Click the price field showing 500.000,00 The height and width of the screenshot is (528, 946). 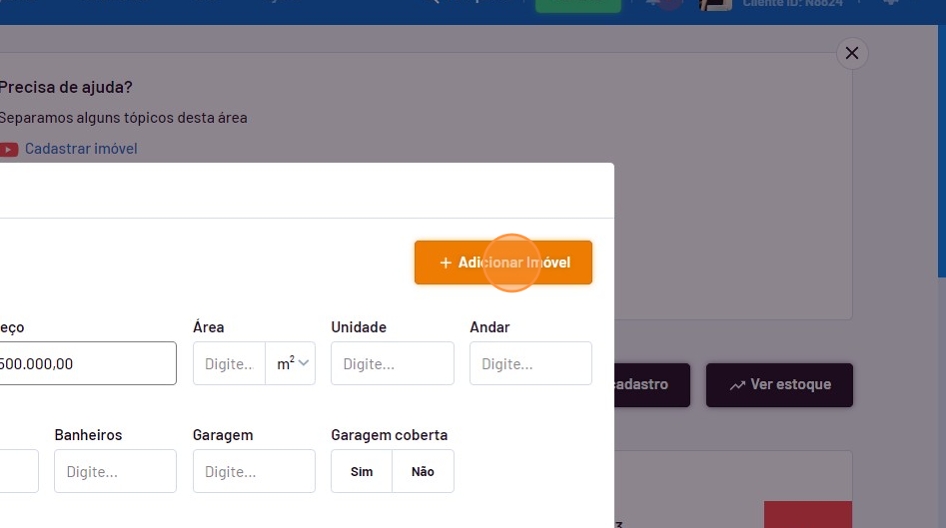click(x=86, y=364)
